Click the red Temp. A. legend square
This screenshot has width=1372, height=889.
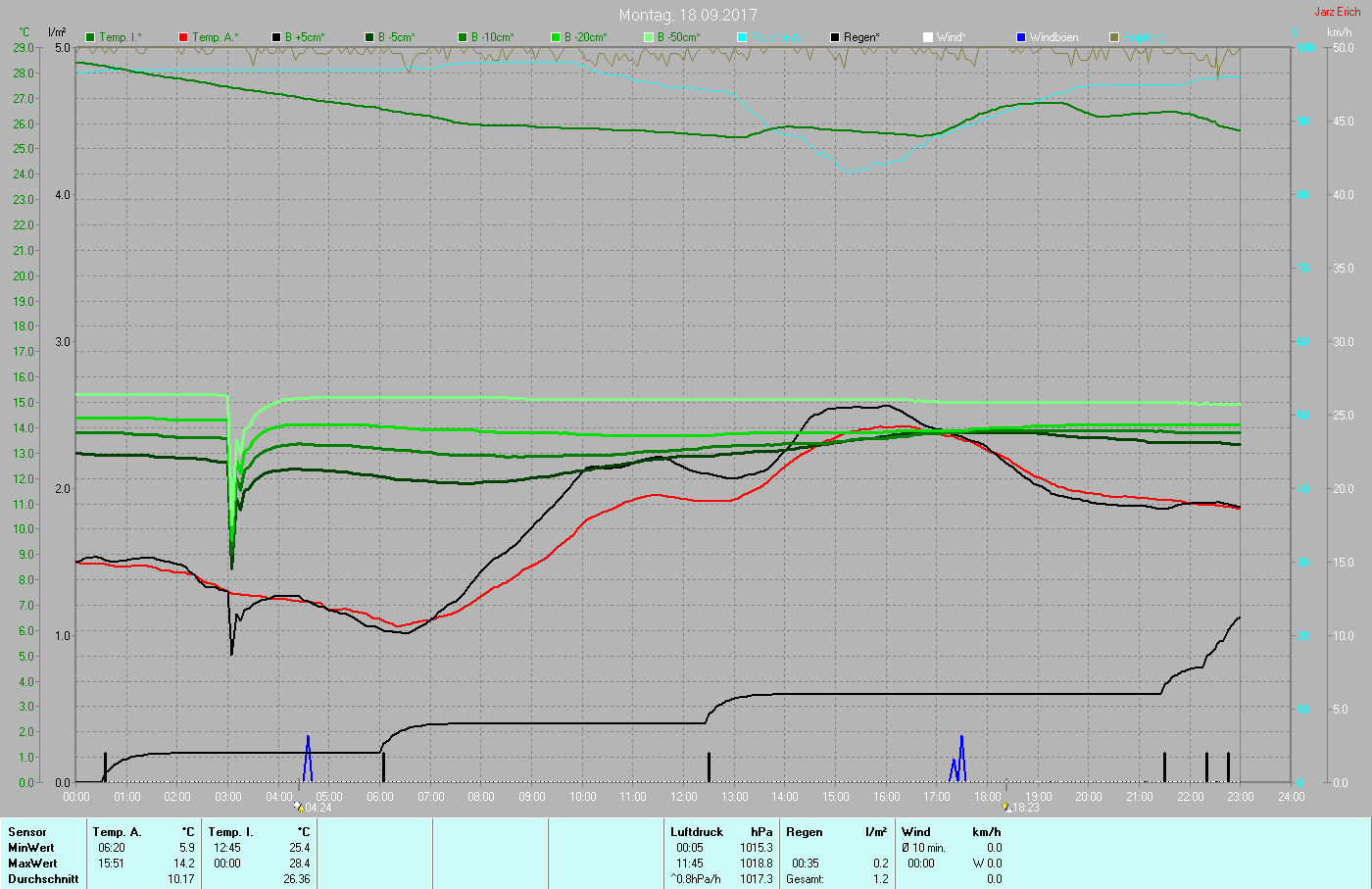point(183,37)
